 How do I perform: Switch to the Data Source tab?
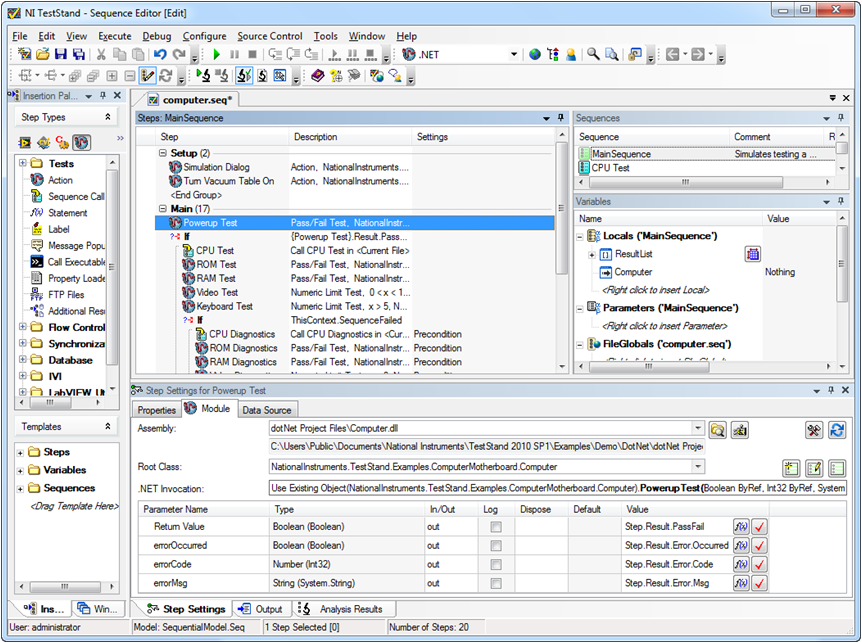(267, 410)
